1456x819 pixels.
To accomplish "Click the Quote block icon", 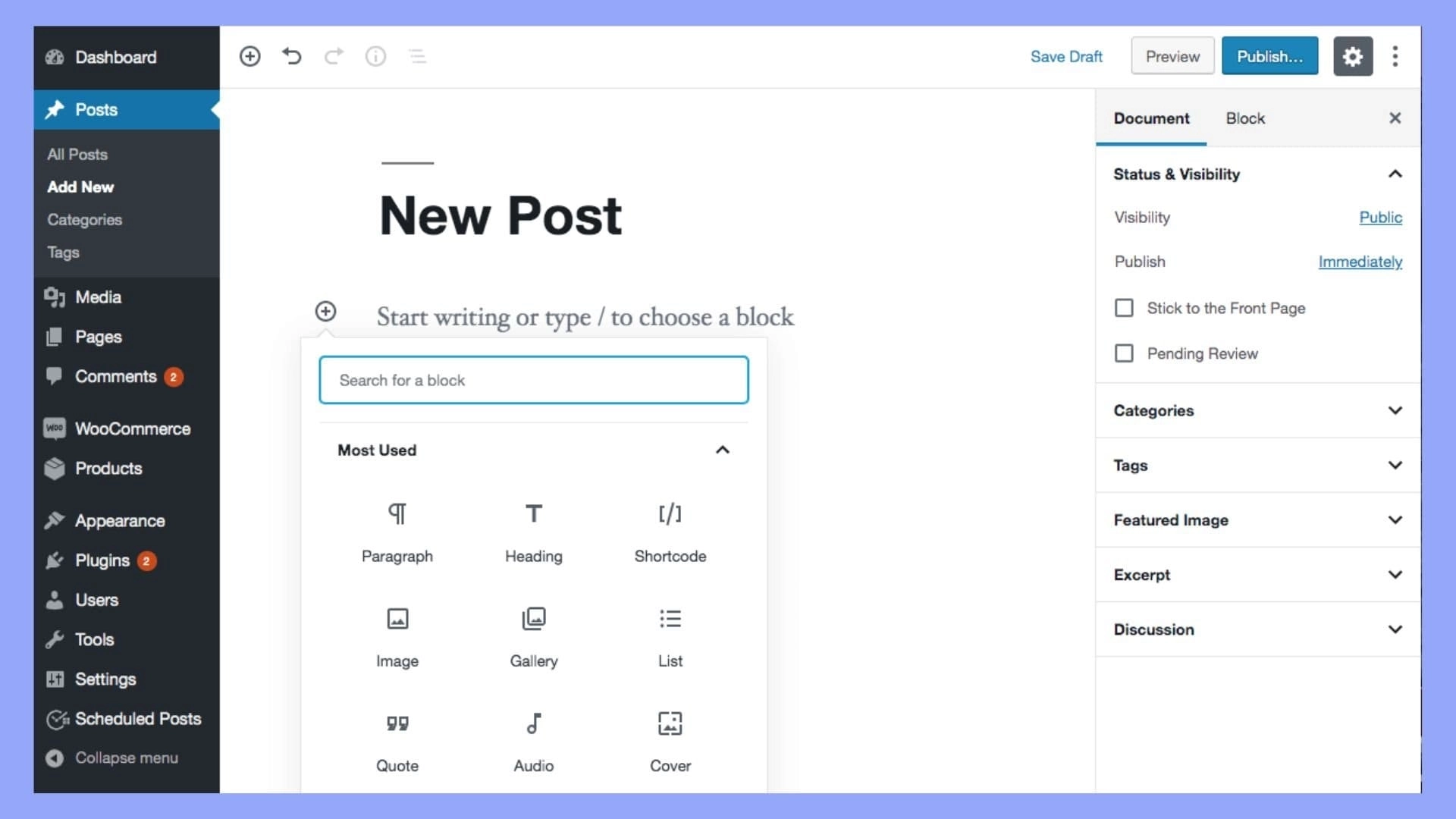I will pyautogui.click(x=396, y=723).
